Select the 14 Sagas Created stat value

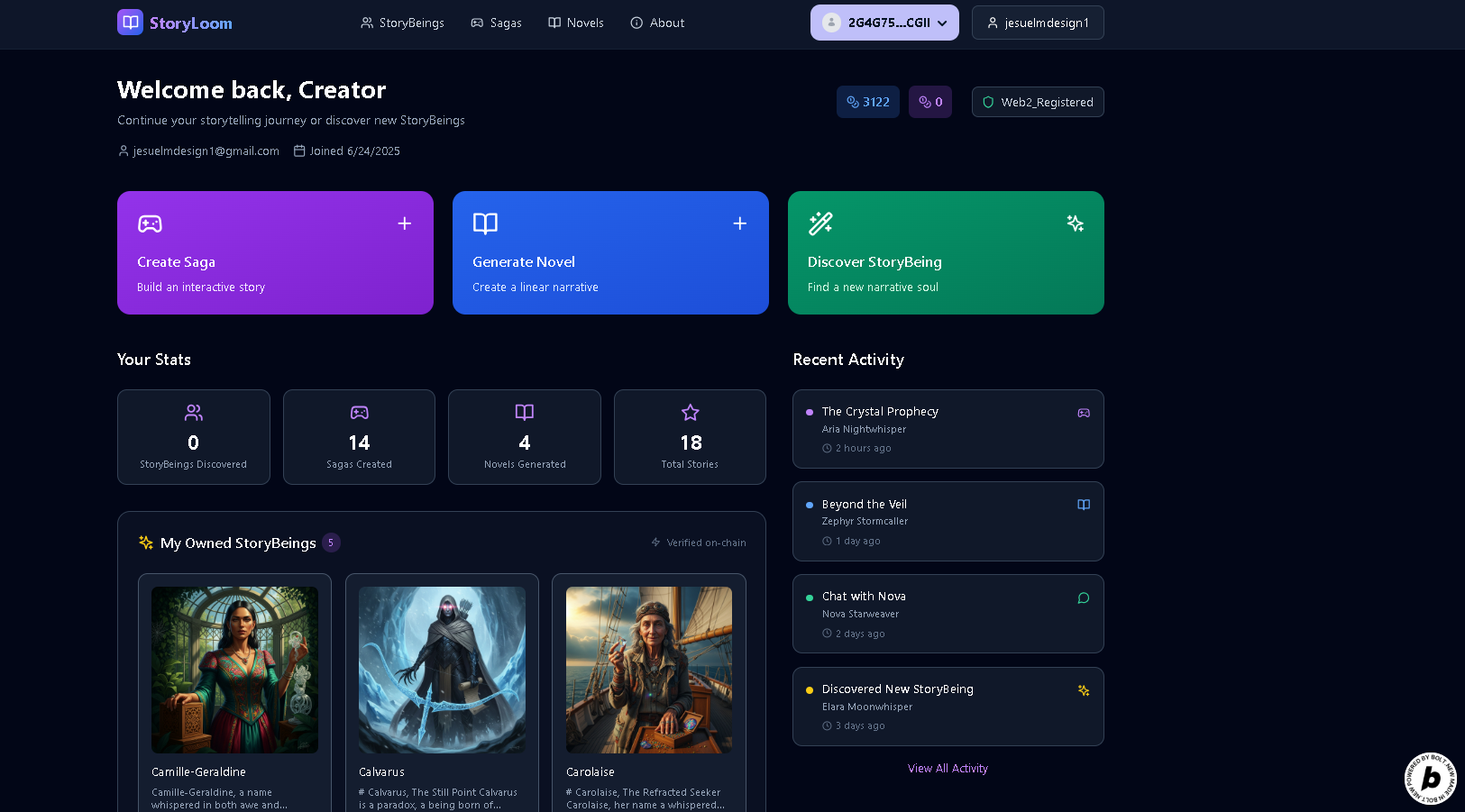pos(359,442)
